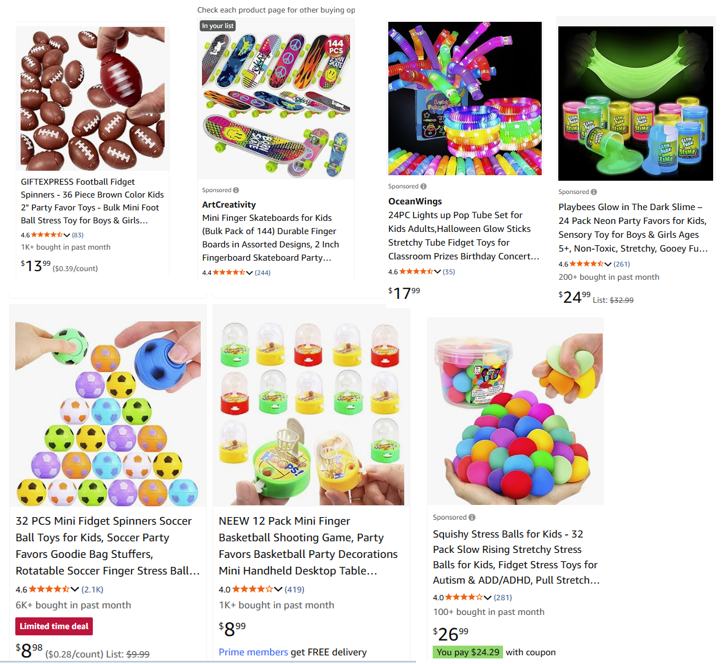Click the Prime members link
The image size is (726, 664).
click(x=253, y=652)
